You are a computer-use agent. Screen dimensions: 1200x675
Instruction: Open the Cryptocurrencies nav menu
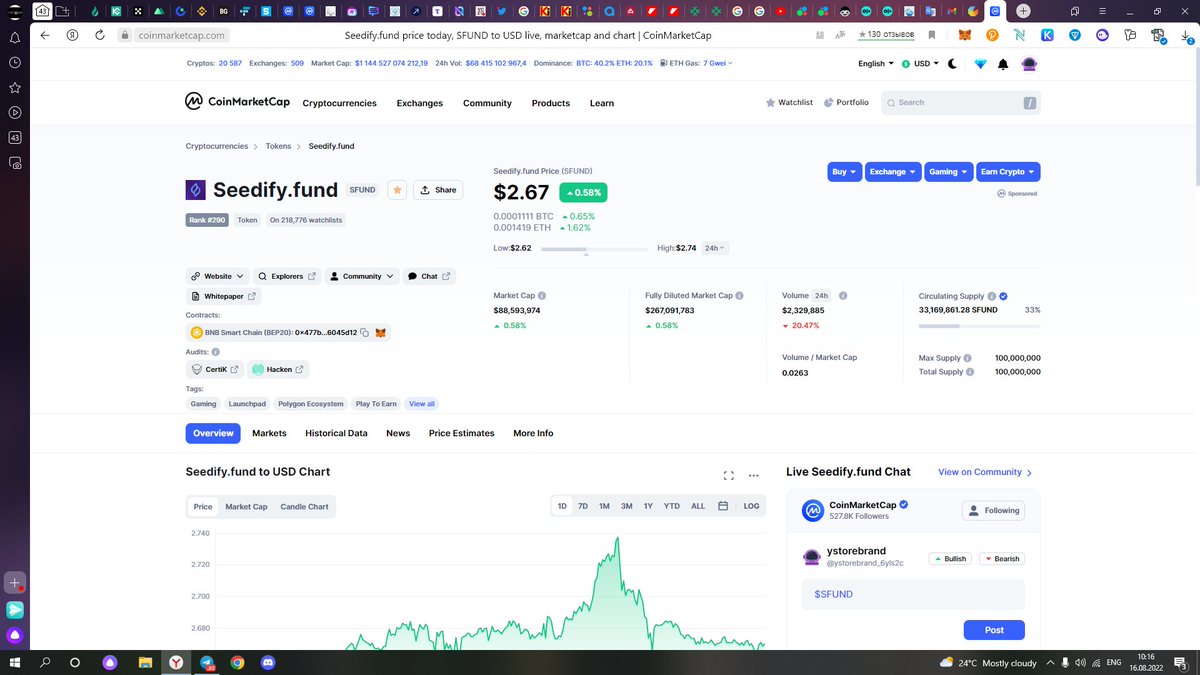tap(339, 103)
